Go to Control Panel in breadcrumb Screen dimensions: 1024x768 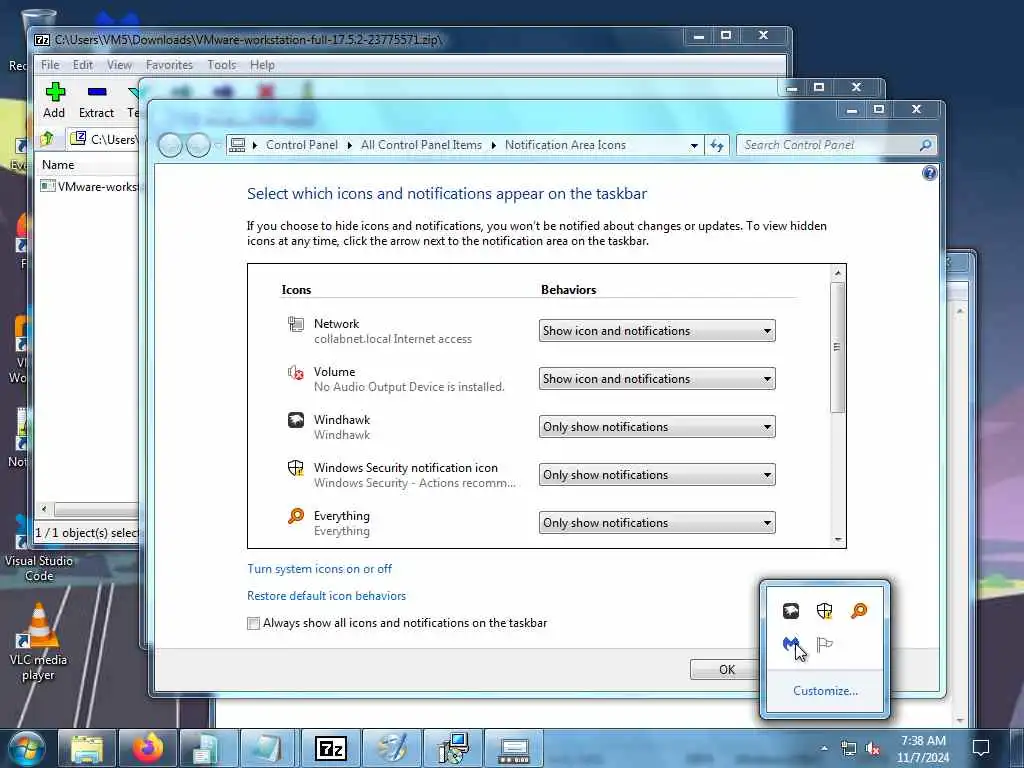[302, 145]
